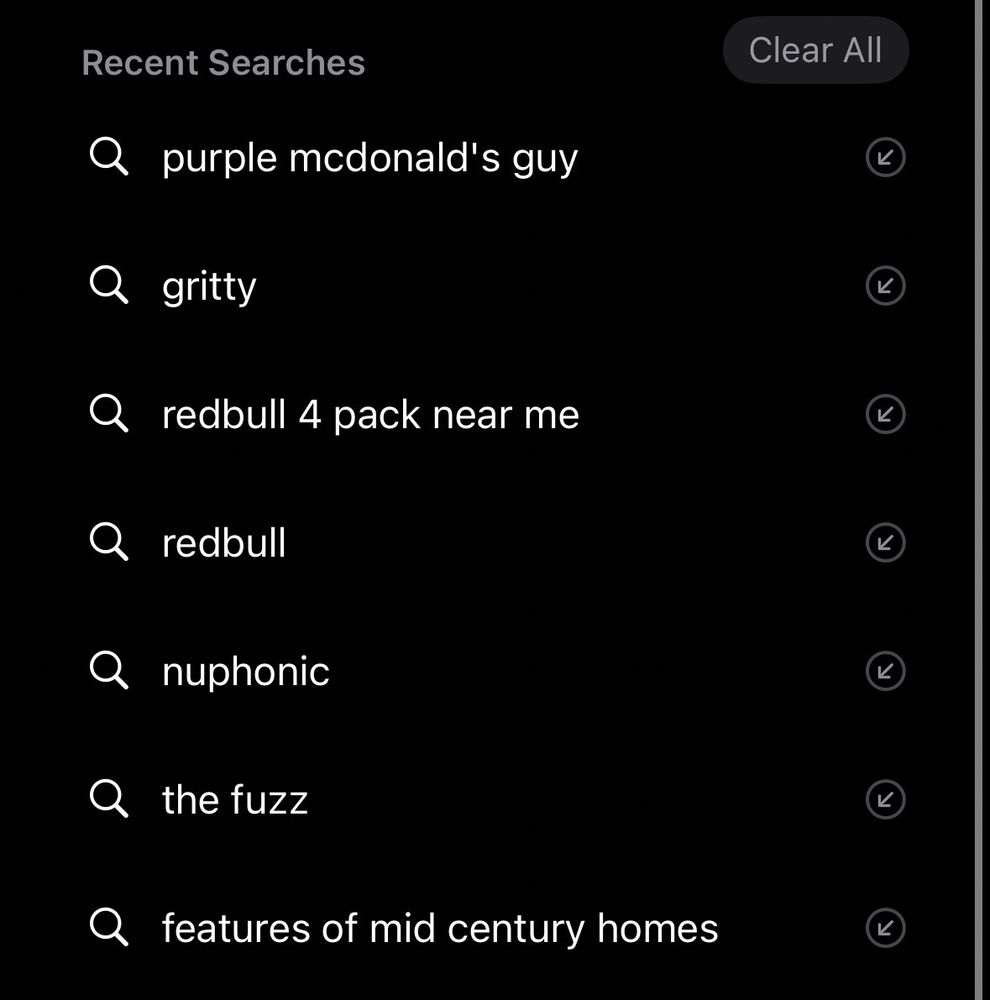Tap the insert arrow next to "nuphonic"
Viewport: 990px width, 1000px height.
(x=884, y=671)
